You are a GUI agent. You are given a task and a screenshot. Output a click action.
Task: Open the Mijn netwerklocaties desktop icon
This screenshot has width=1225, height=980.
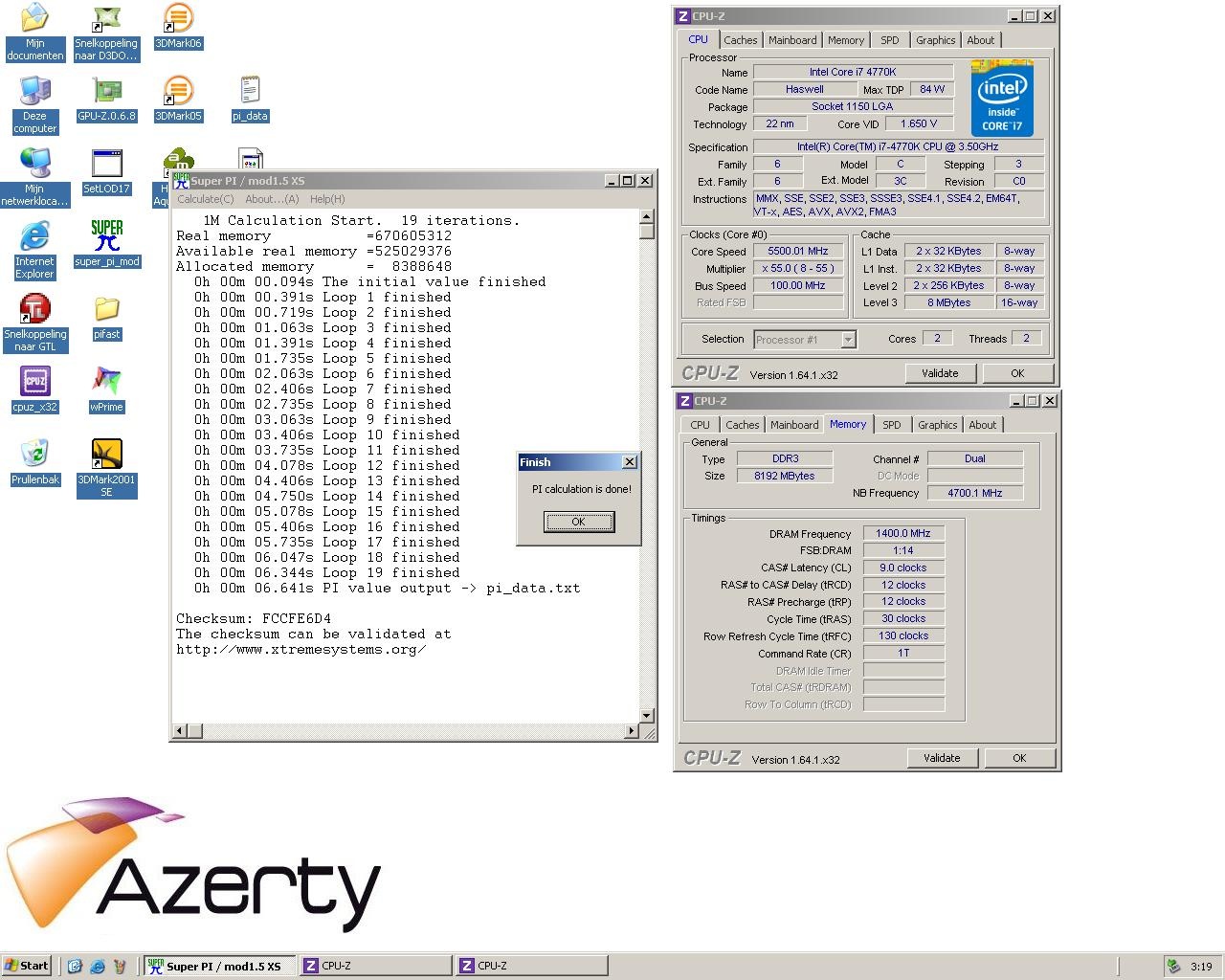click(34, 177)
